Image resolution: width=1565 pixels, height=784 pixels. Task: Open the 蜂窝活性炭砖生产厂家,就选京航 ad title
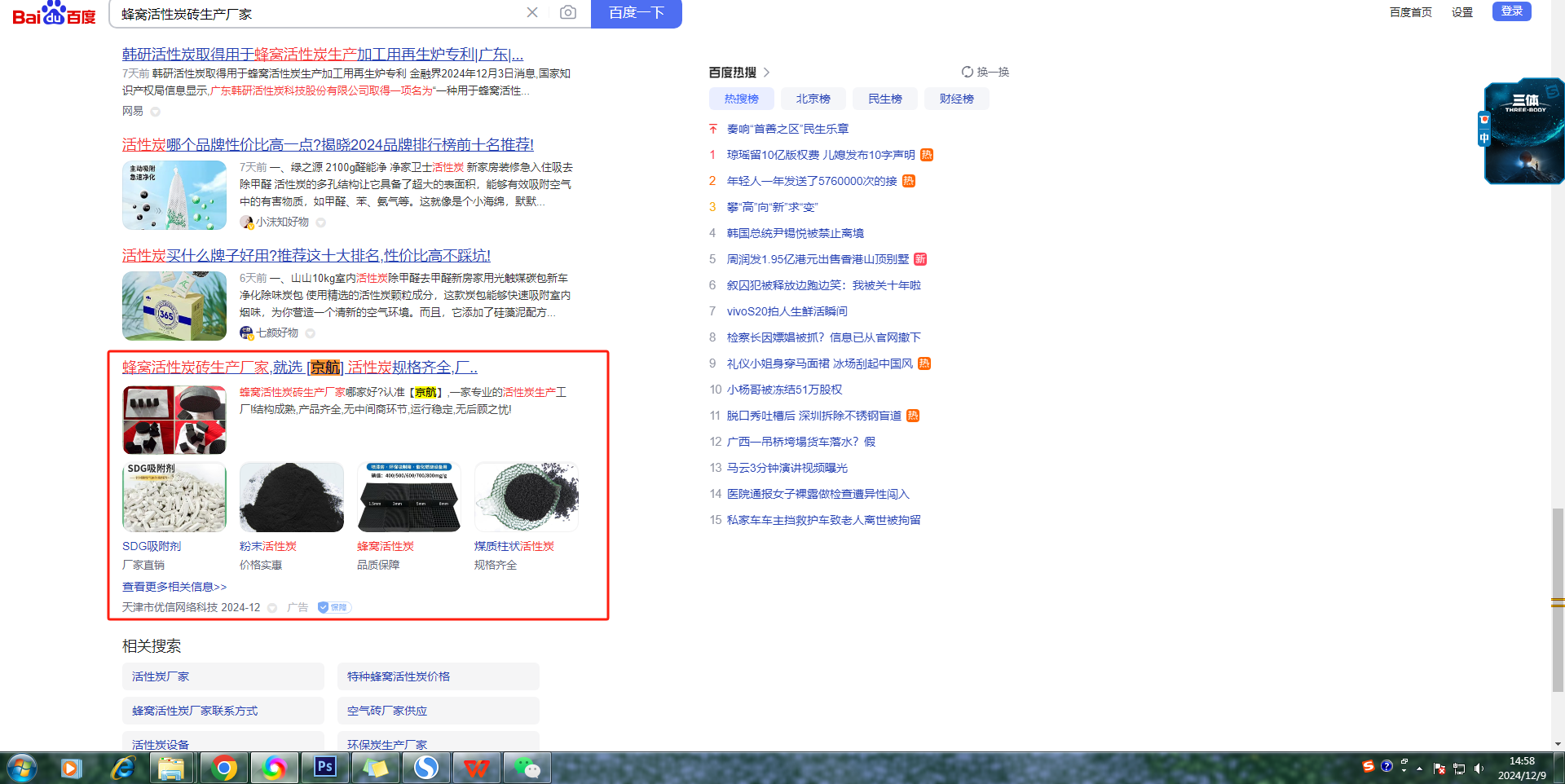[300, 368]
